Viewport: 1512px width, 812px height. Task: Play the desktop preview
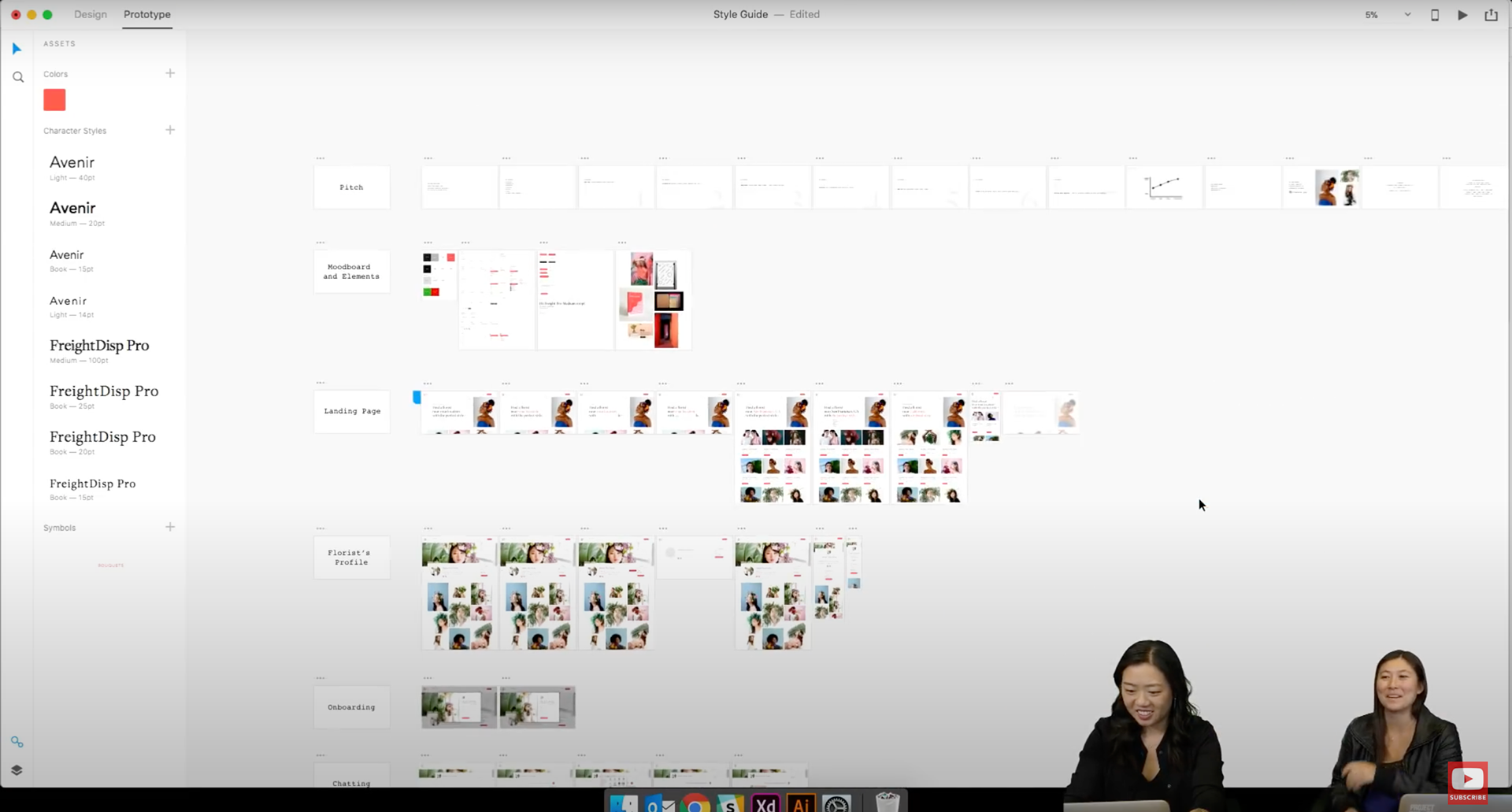click(x=1462, y=15)
